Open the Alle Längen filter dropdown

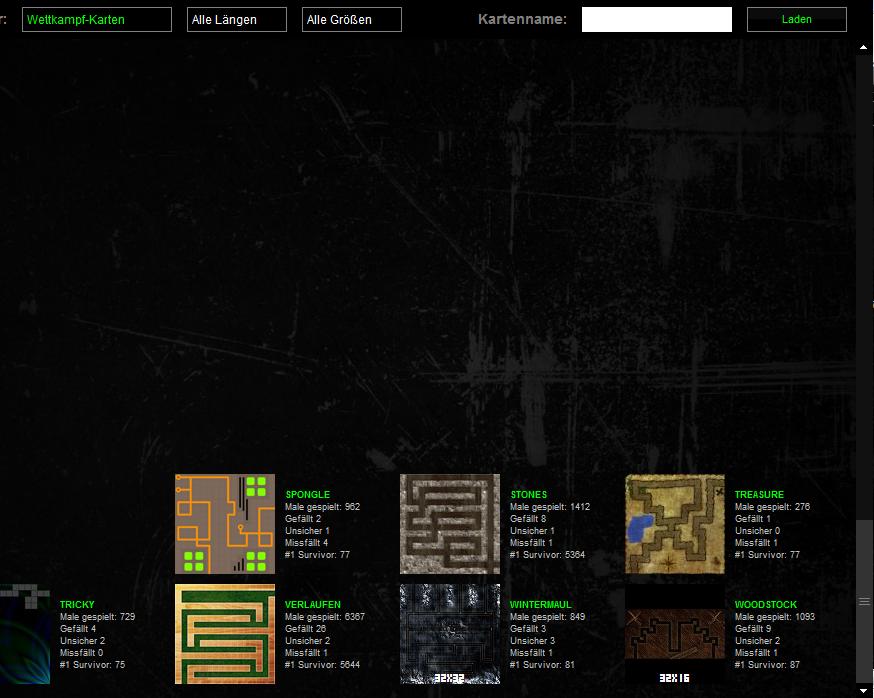pos(237,20)
